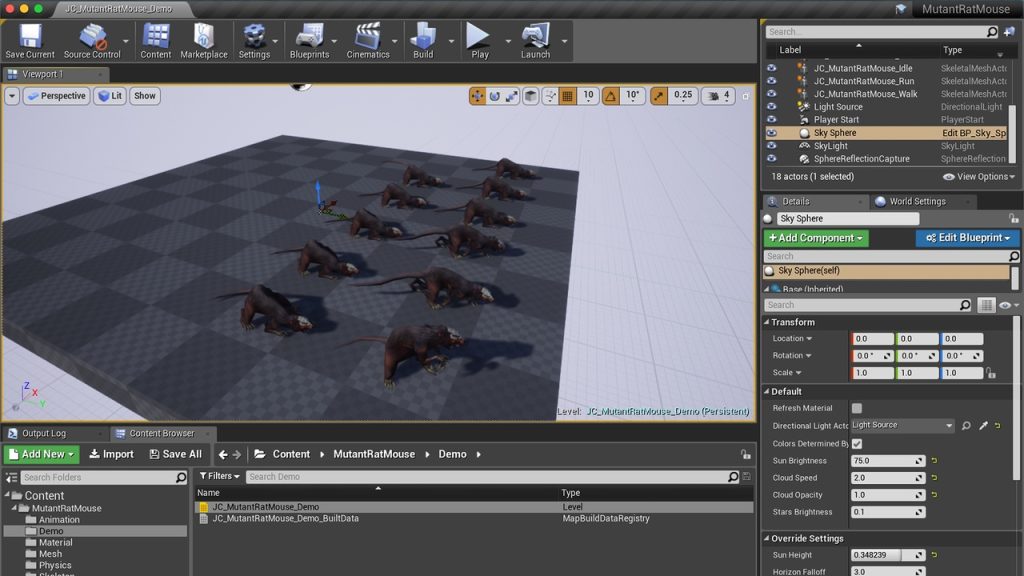Switch to World Settings tab
This screenshot has width=1024, height=576.
[x=917, y=201]
